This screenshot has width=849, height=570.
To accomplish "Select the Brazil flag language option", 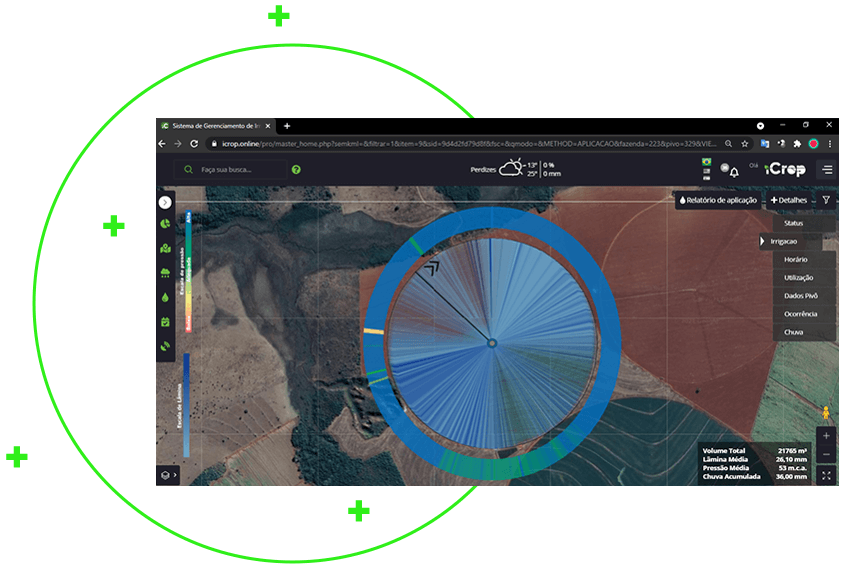I will 707,161.
